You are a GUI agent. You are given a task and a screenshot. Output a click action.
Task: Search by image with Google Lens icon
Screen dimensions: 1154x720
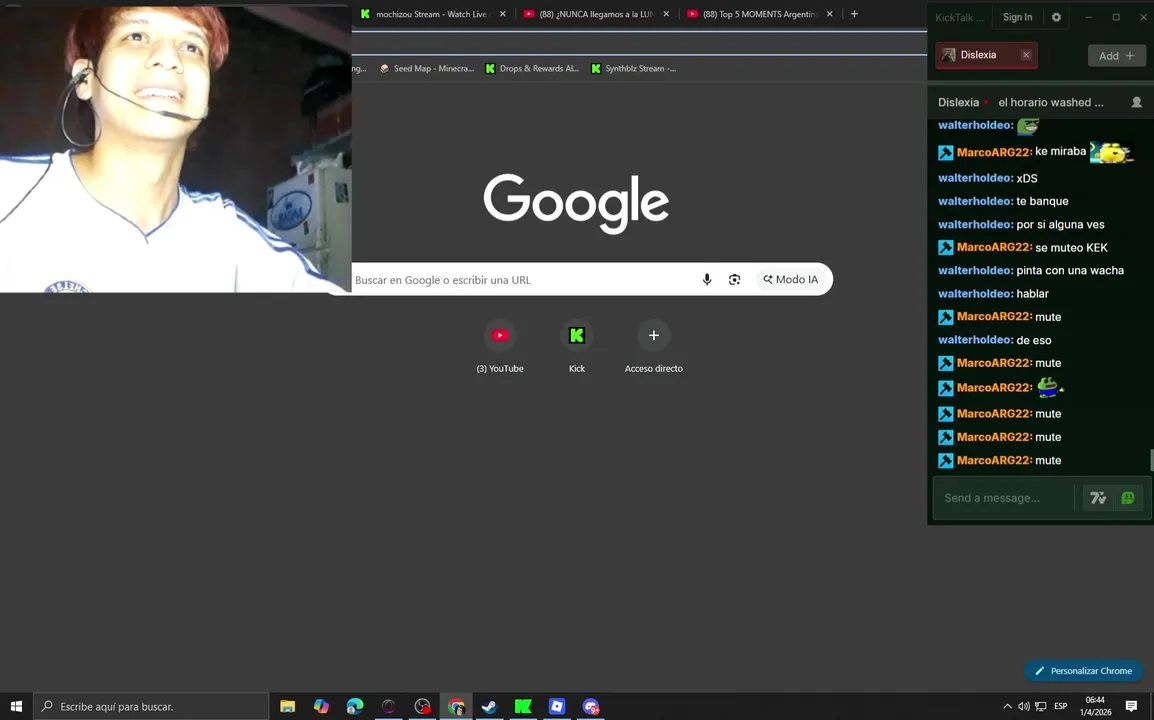click(x=734, y=280)
